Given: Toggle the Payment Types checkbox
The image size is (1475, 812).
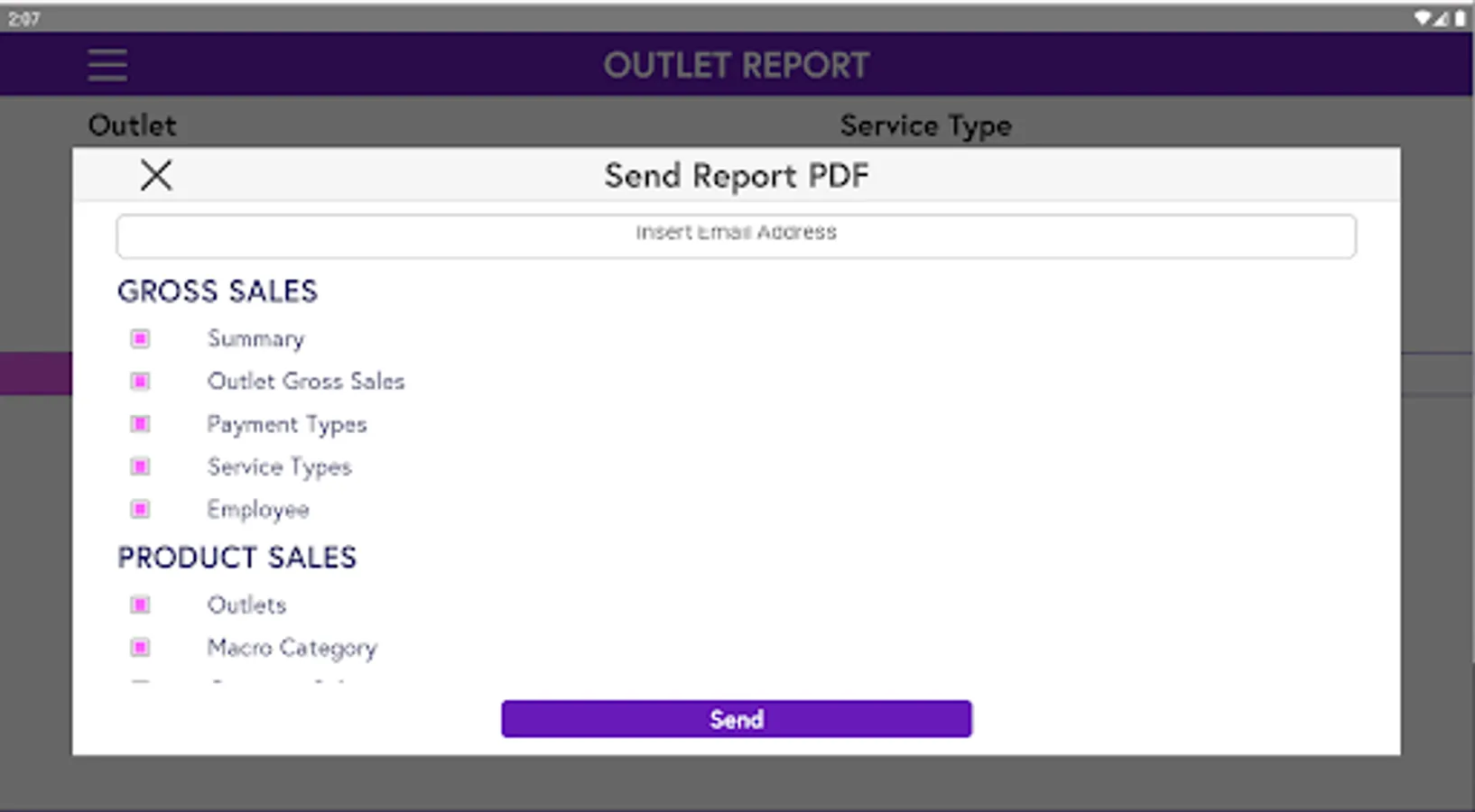Looking at the screenshot, I should [x=140, y=424].
